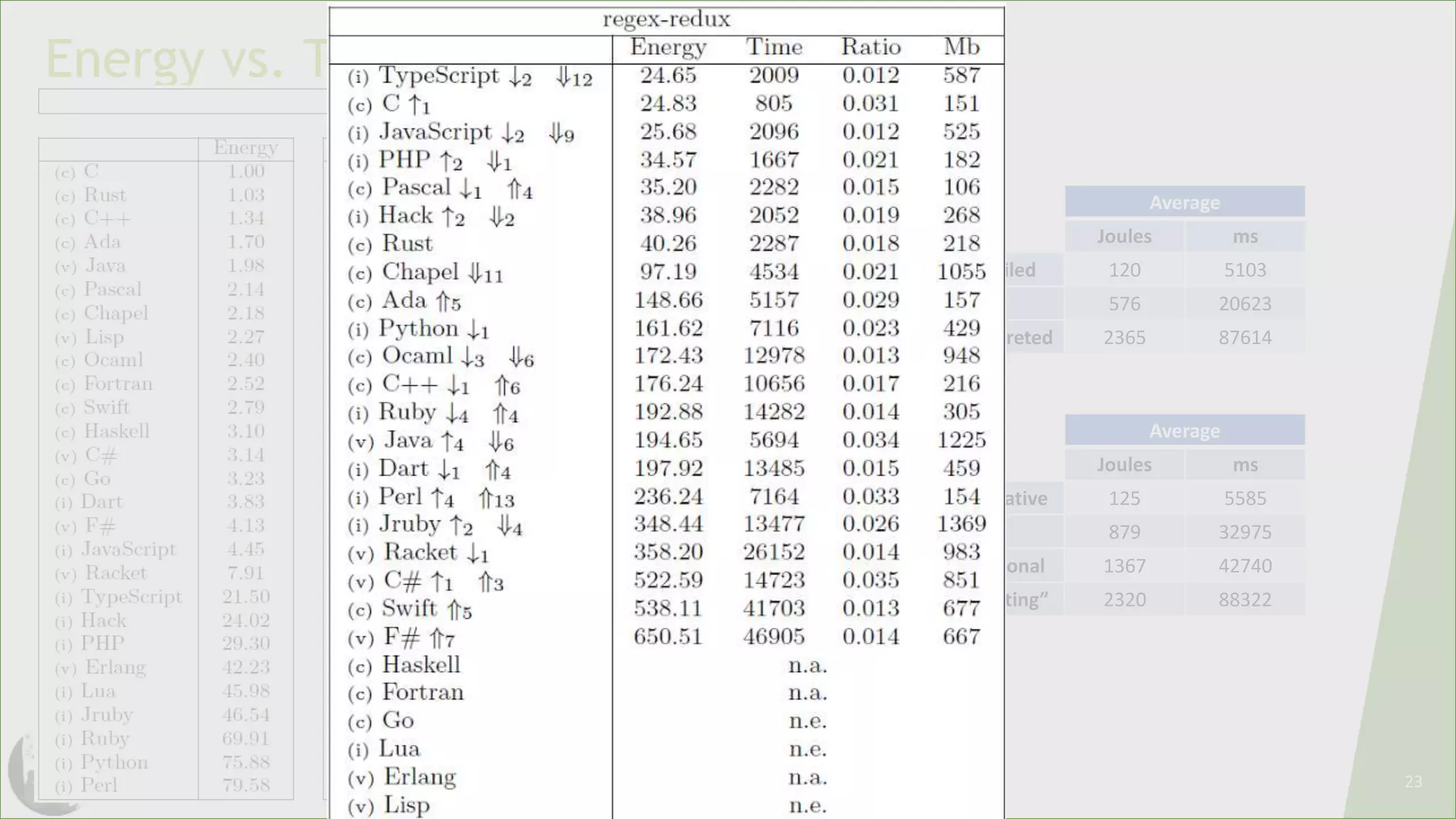Image resolution: width=1456 pixels, height=819 pixels.
Task: Select the 'regex-redux' table title
Action: tap(666, 19)
